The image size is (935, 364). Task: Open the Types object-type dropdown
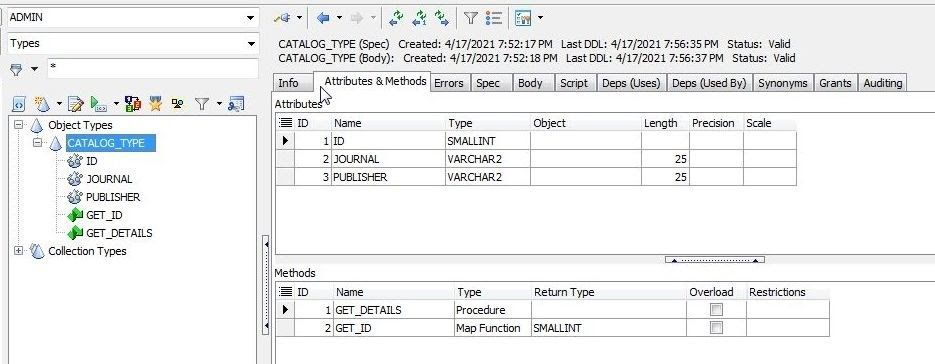pos(251,44)
